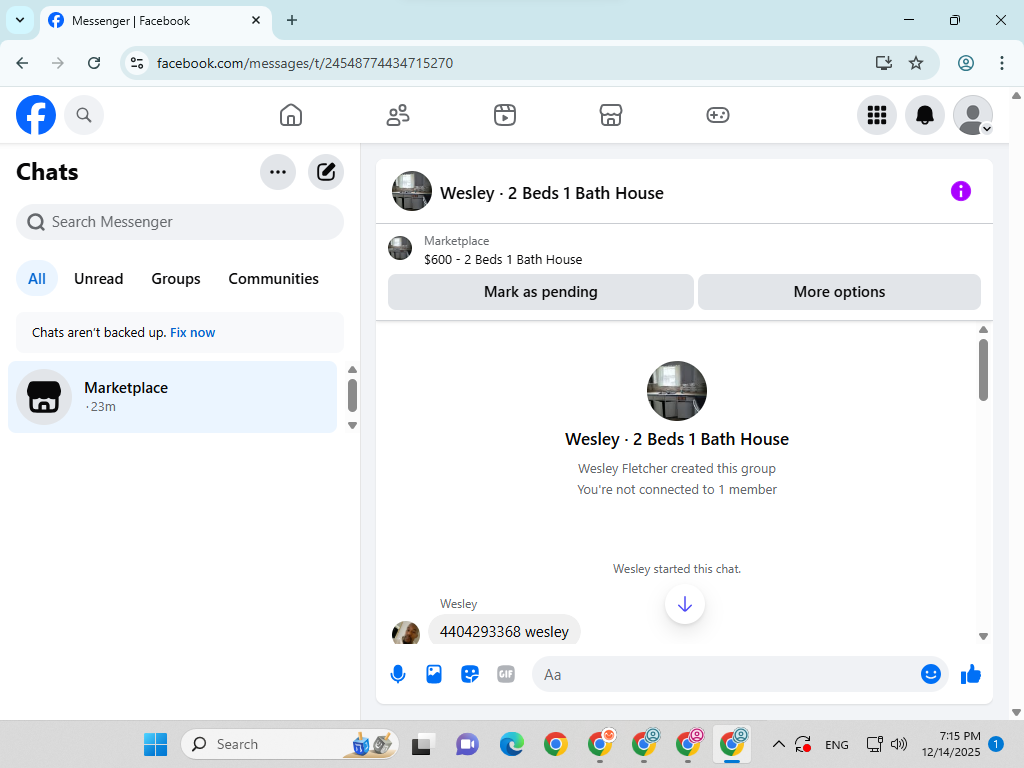1024x768 pixels.
Task: Open Microsoft Edge from taskbar
Action: (511, 744)
